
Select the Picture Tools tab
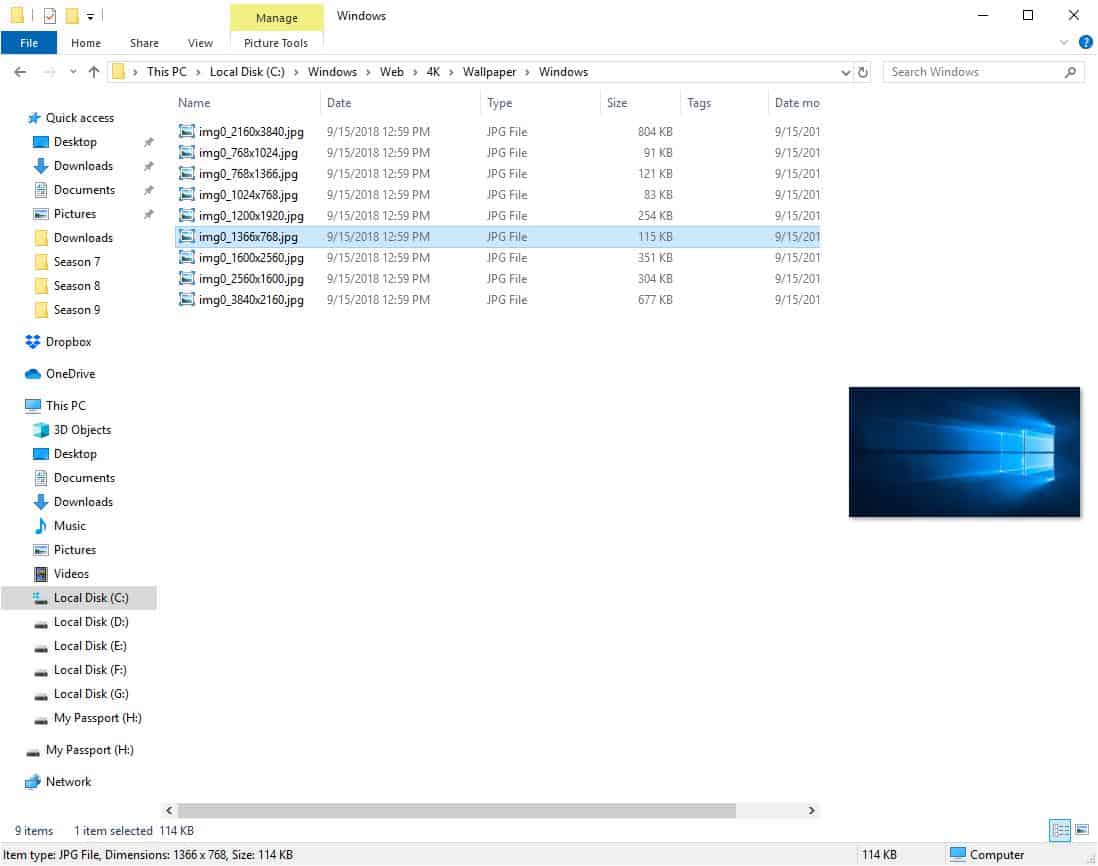(275, 43)
